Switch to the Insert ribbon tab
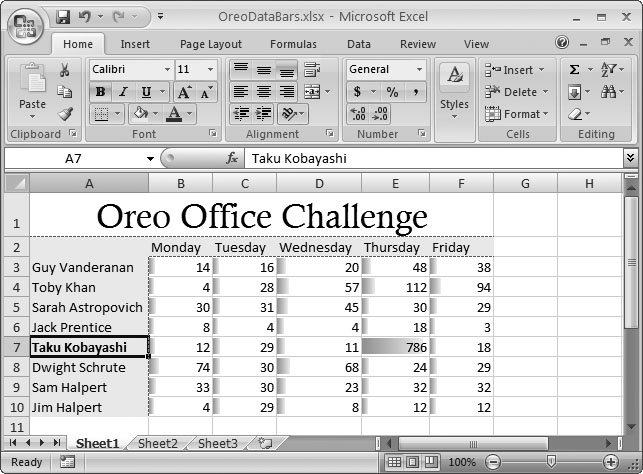The width and height of the screenshot is (643, 474). 135,44
